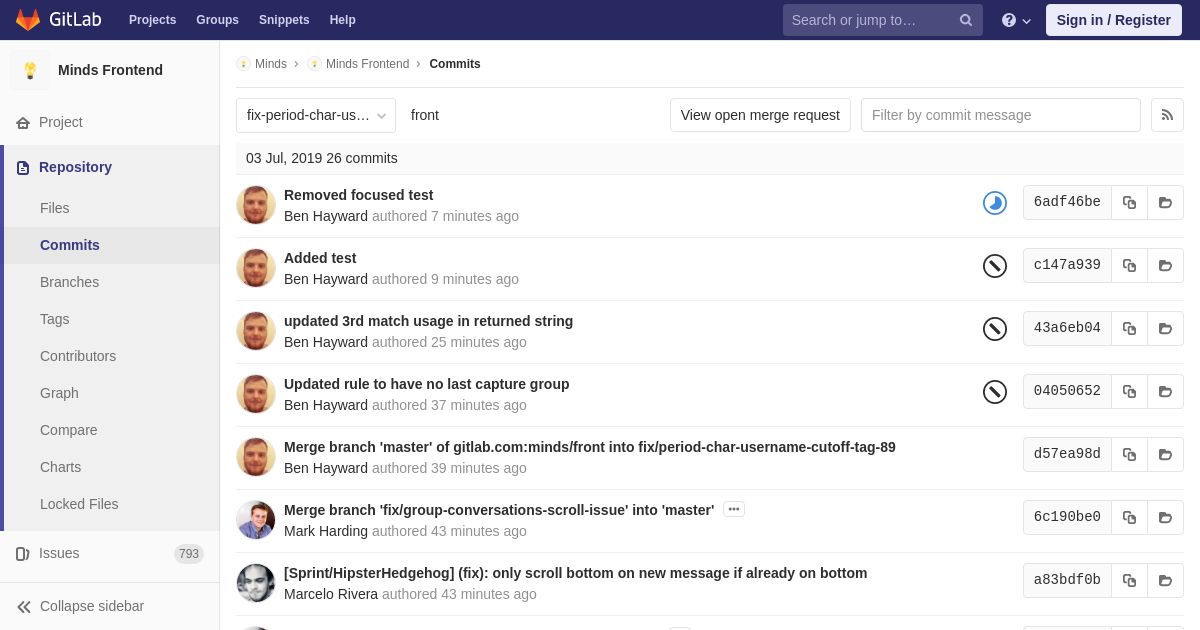
Task: Open Help in the top bar
Action: (343, 20)
